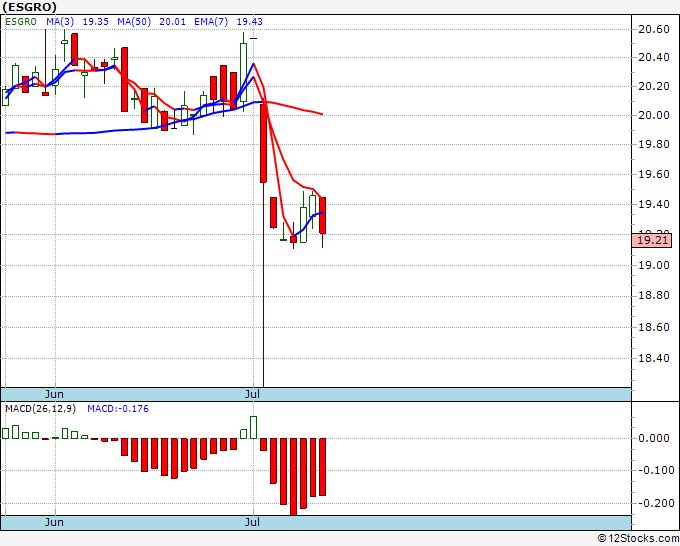Click the MA(50) indicator label
Image resolution: width=680 pixels, height=546 pixels.
click(134, 22)
